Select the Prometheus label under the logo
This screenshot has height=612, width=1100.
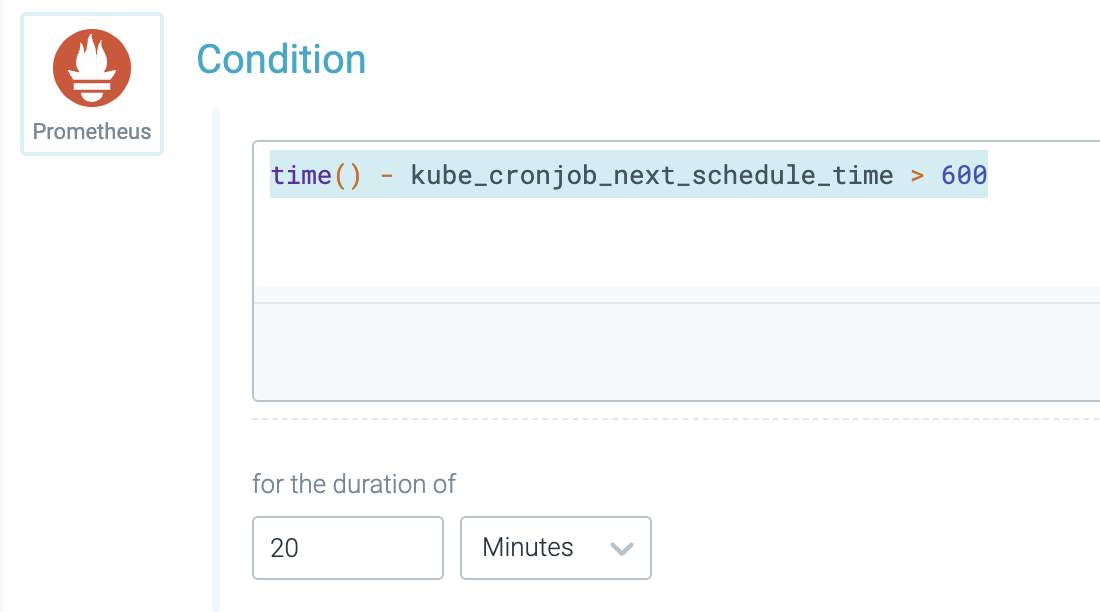tap(92, 131)
